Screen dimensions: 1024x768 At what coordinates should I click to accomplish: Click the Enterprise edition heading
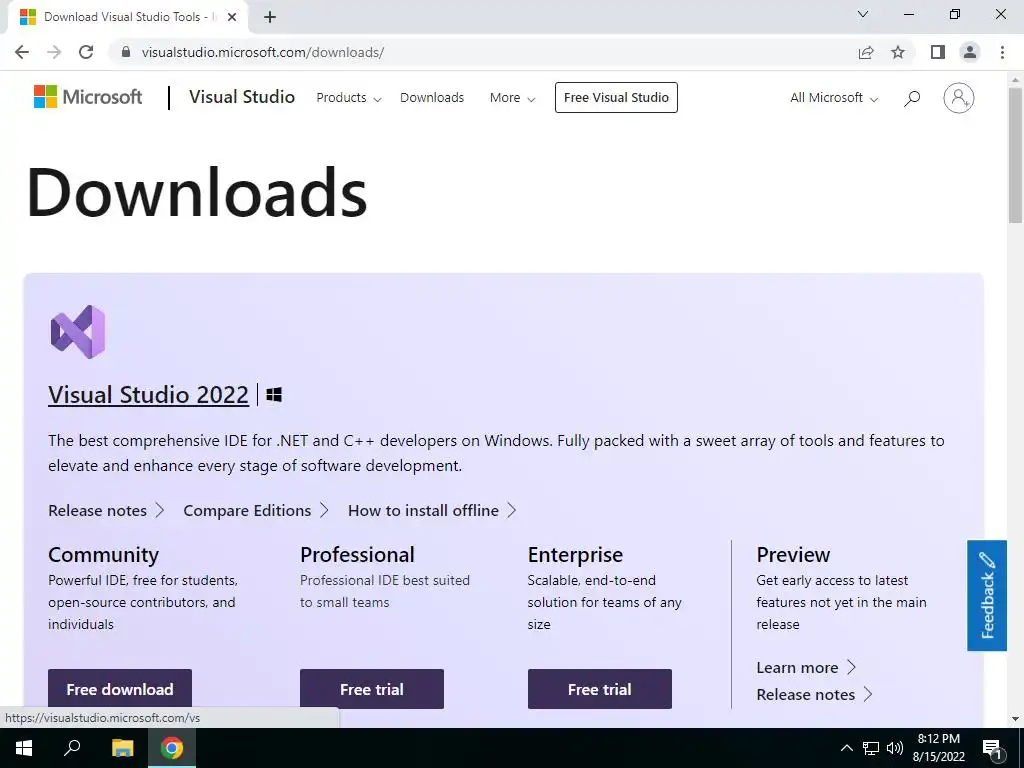pos(575,554)
